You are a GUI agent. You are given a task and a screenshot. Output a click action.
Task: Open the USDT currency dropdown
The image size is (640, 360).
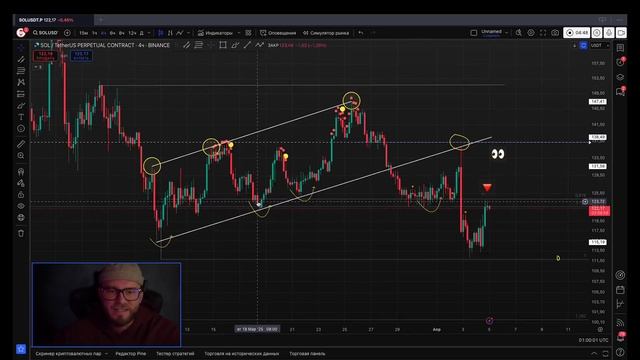point(600,46)
